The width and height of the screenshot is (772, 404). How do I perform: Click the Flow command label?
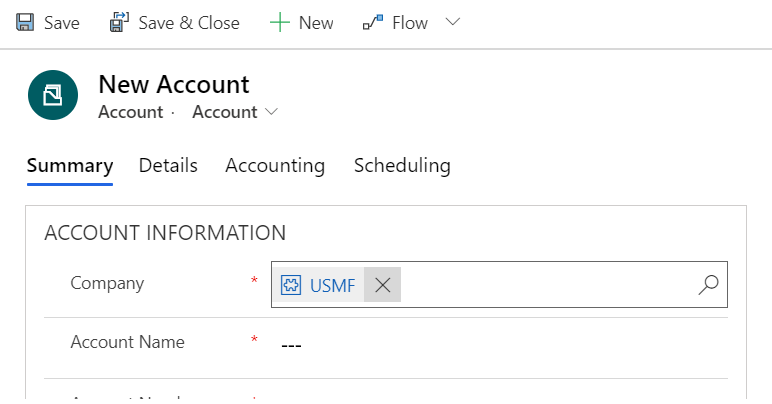[410, 23]
